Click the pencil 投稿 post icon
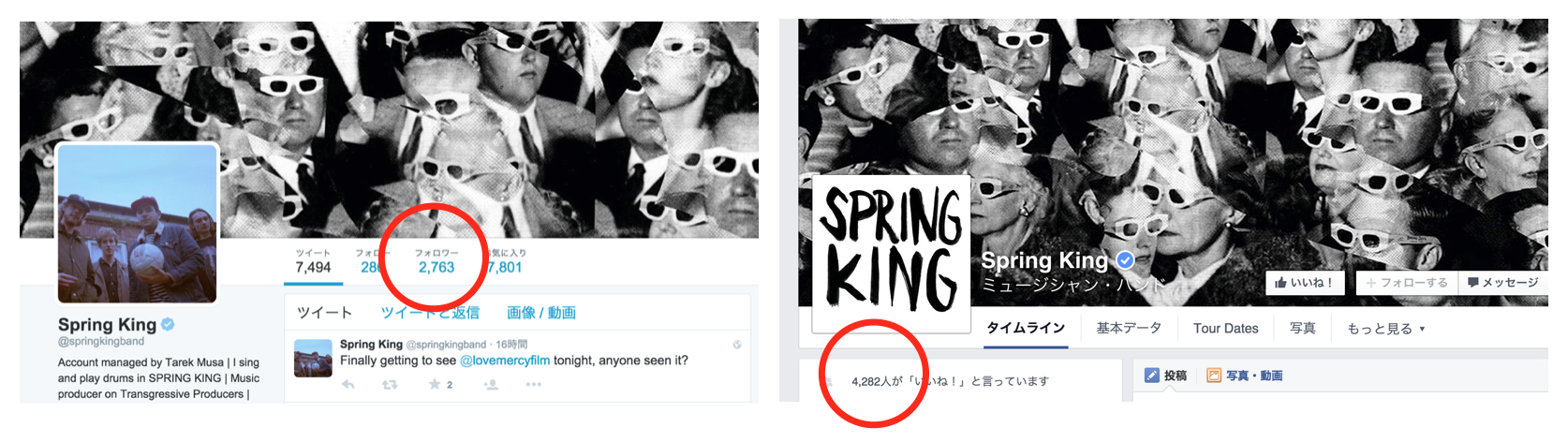 click(x=1152, y=376)
